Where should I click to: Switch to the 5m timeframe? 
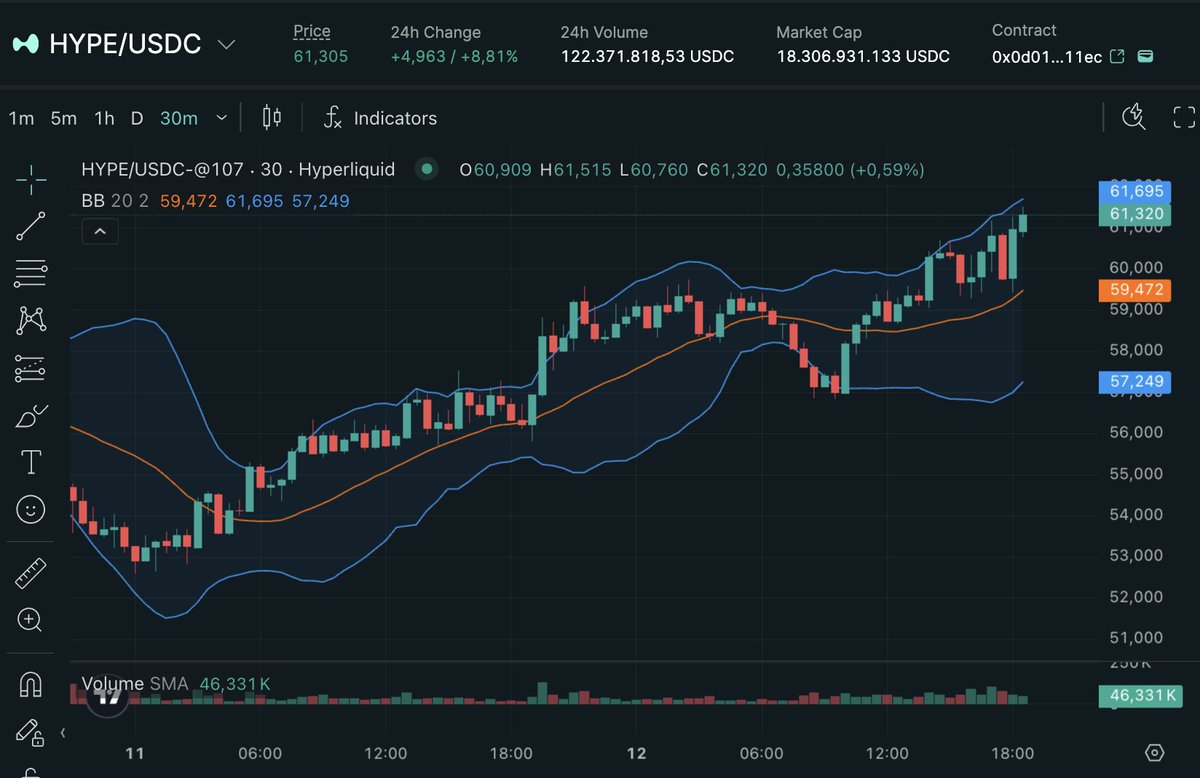pos(63,118)
